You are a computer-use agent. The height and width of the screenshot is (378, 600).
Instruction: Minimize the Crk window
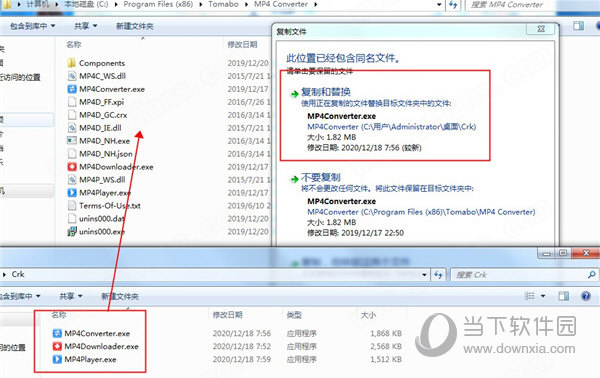546,253
